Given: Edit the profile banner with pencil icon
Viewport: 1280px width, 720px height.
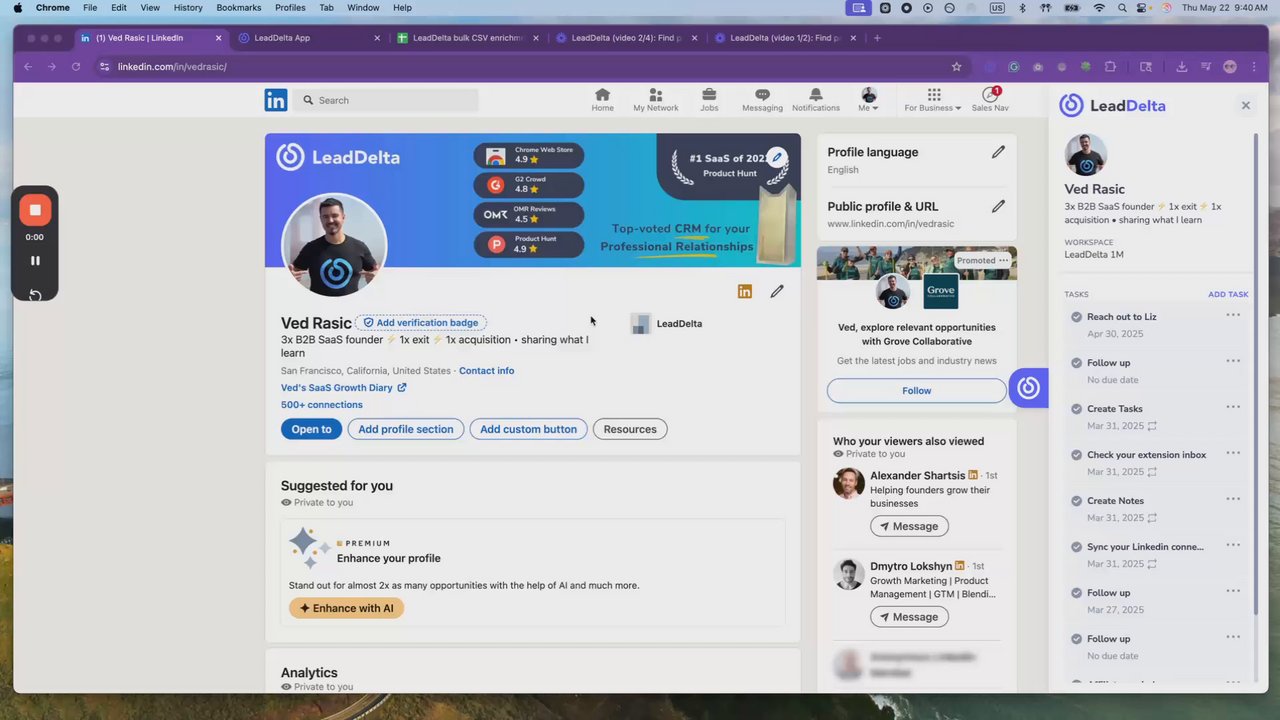Looking at the screenshot, I should 777,158.
